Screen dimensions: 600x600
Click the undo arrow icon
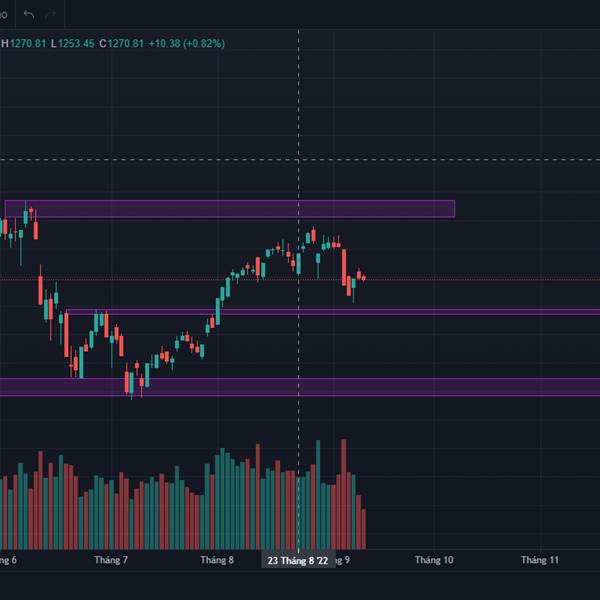(29, 15)
